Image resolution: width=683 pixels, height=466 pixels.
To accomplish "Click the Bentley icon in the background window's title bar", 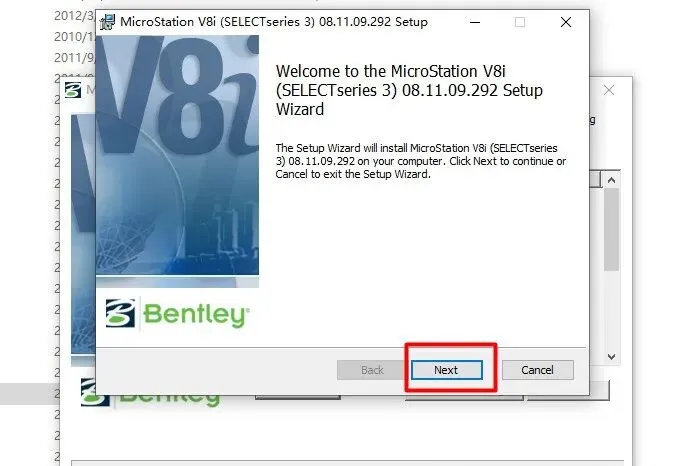I will [73, 90].
